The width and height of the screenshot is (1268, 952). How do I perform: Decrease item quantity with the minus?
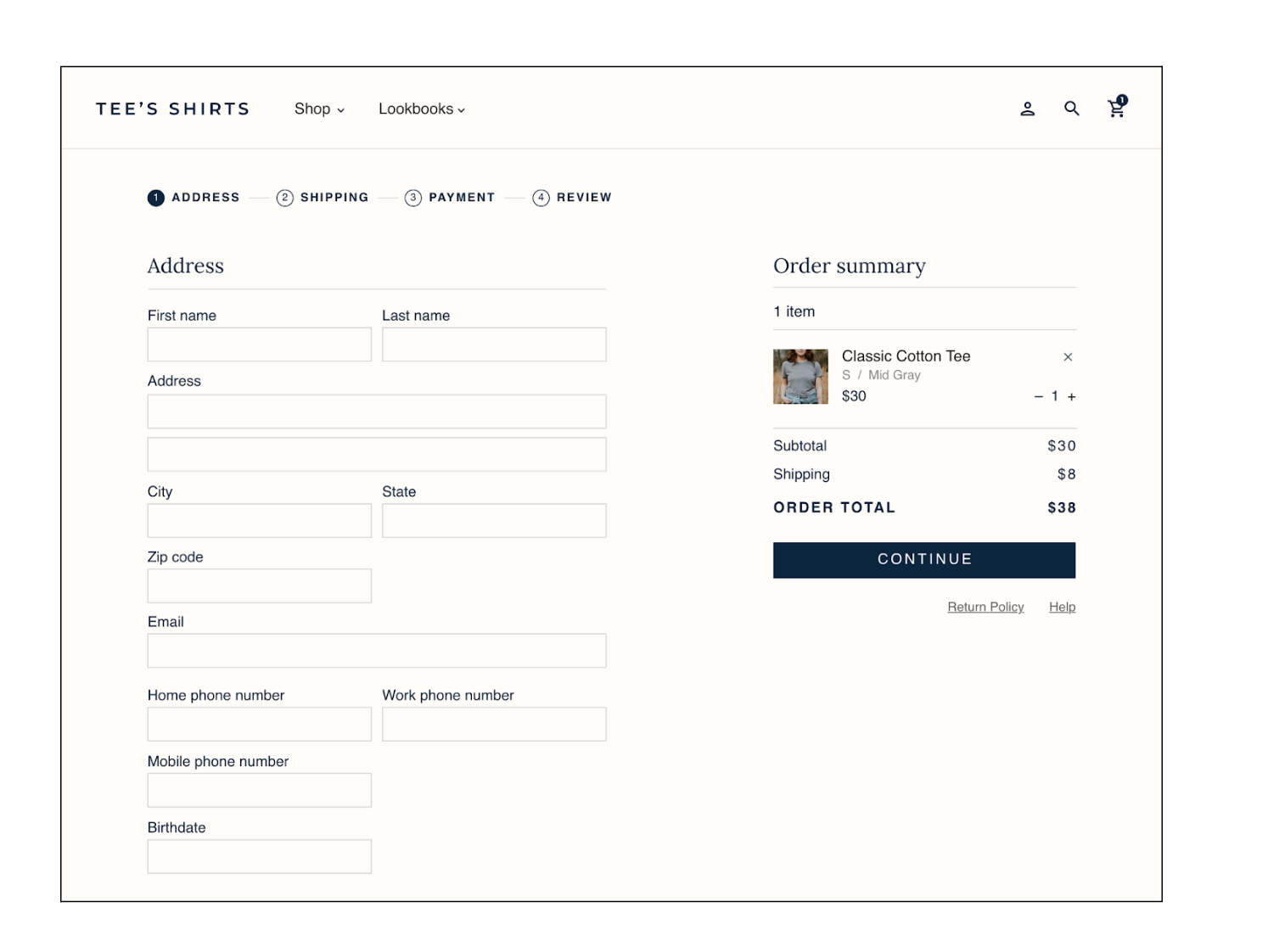point(1038,396)
